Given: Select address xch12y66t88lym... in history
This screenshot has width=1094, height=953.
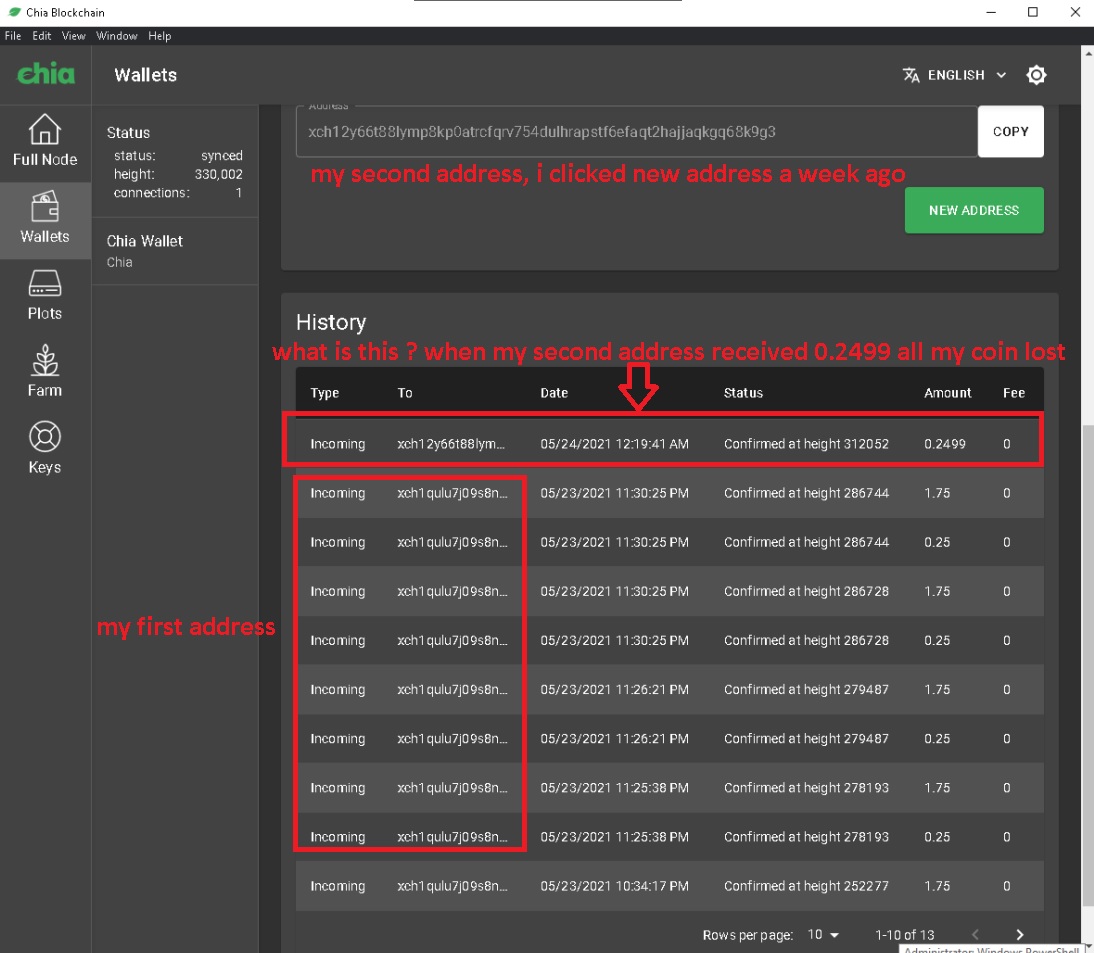Looking at the screenshot, I should (451, 444).
